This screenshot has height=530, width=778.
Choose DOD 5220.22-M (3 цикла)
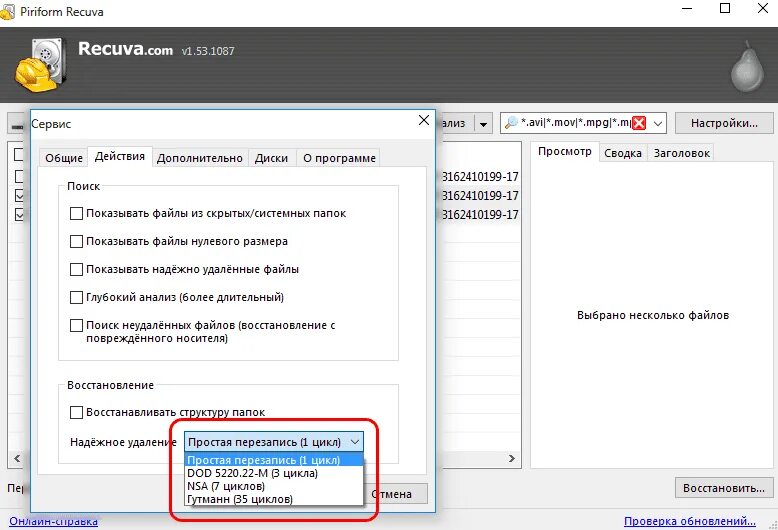pyautogui.click(x=274, y=473)
